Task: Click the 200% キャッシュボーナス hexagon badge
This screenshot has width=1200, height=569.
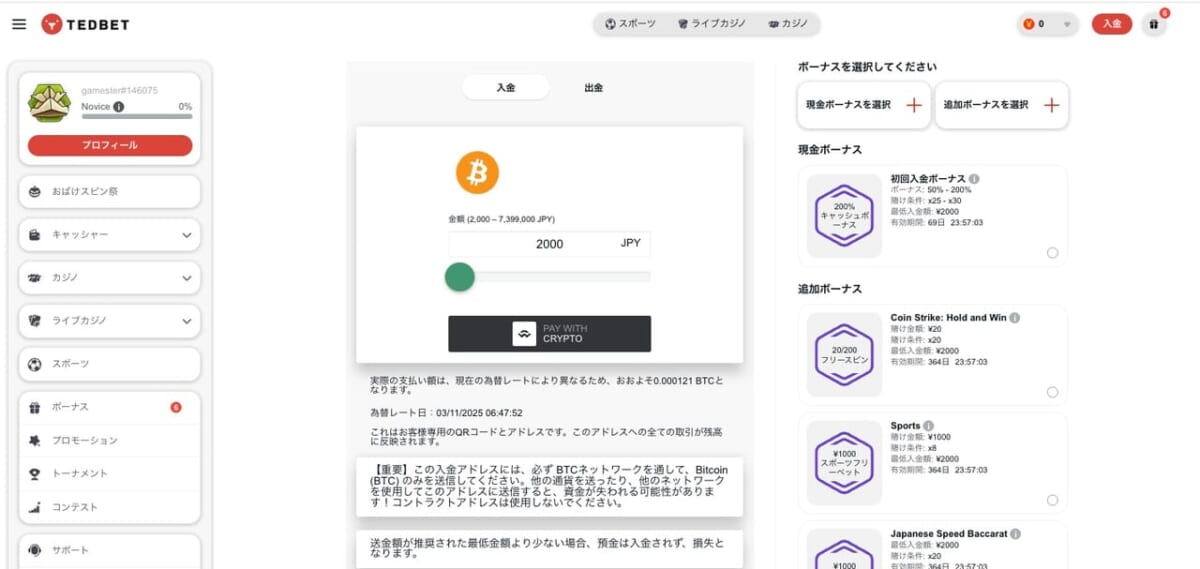Action: [x=845, y=217]
